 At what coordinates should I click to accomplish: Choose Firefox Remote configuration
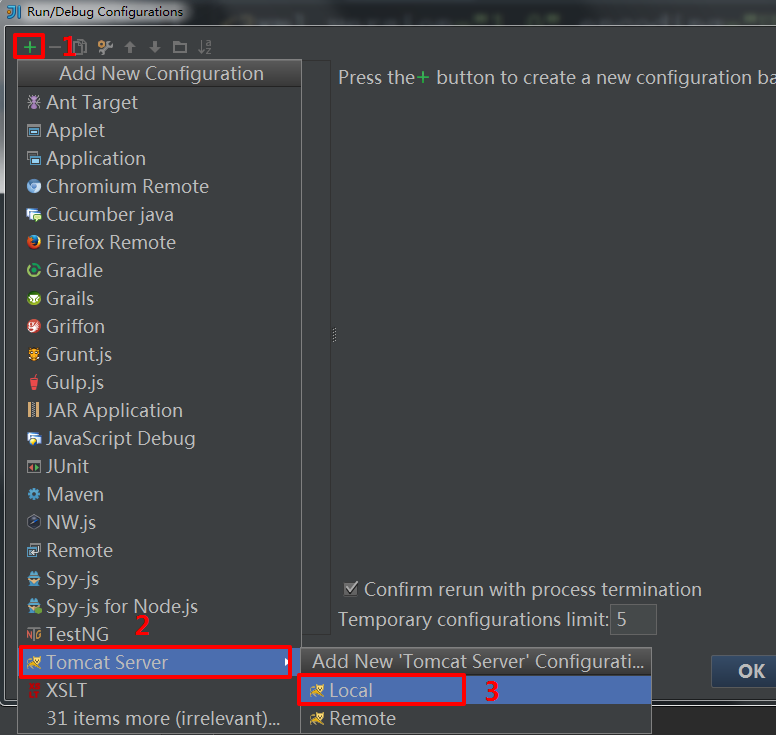[159, 243]
